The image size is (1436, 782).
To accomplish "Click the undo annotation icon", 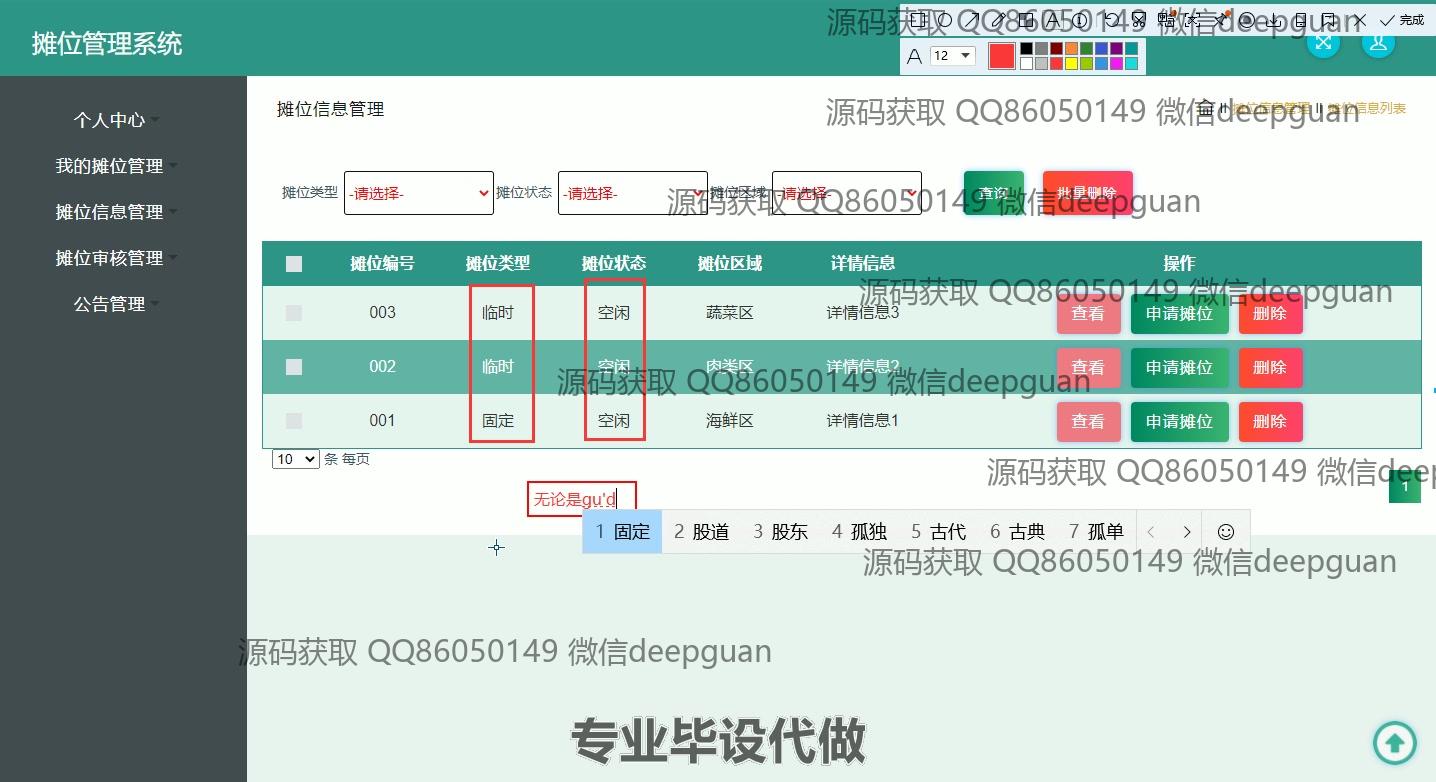I will tap(1111, 20).
